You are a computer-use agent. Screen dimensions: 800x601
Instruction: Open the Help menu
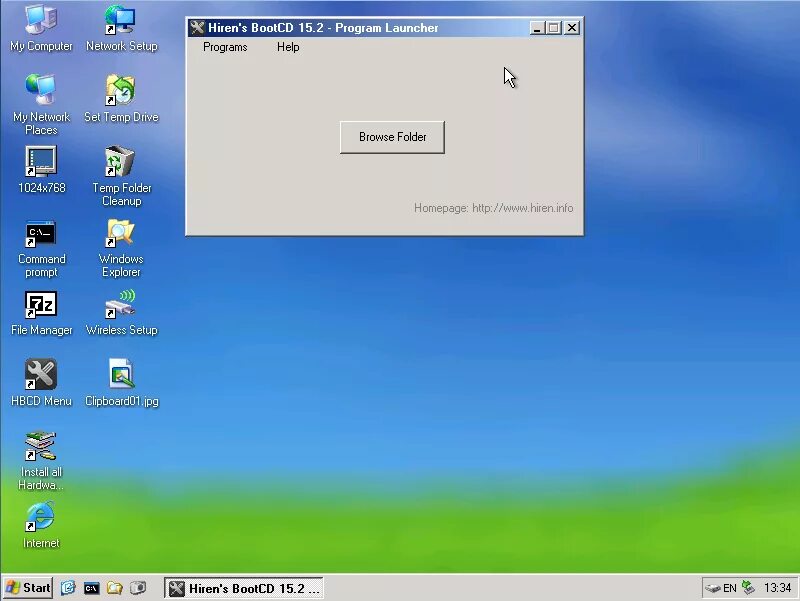pyautogui.click(x=288, y=47)
